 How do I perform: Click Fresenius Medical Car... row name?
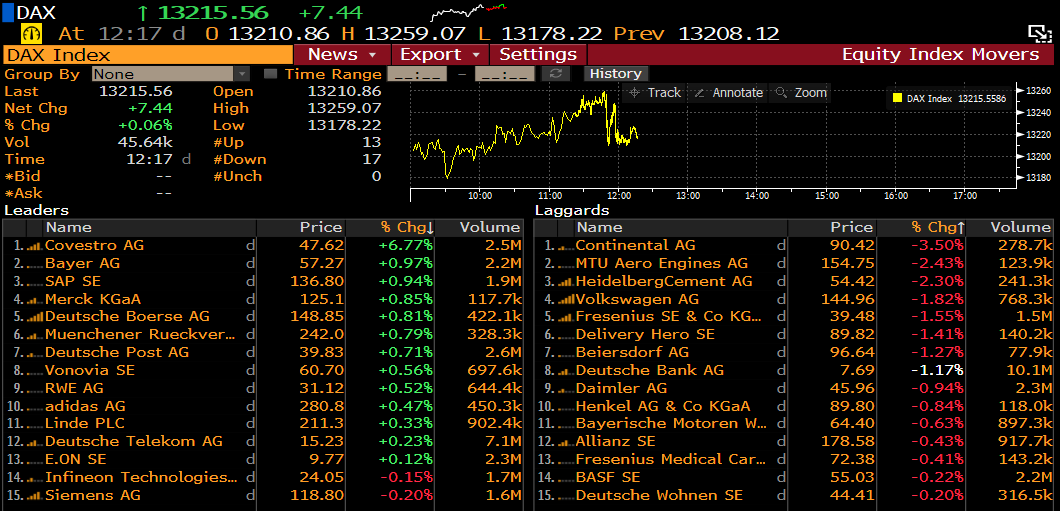(x=672, y=460)
